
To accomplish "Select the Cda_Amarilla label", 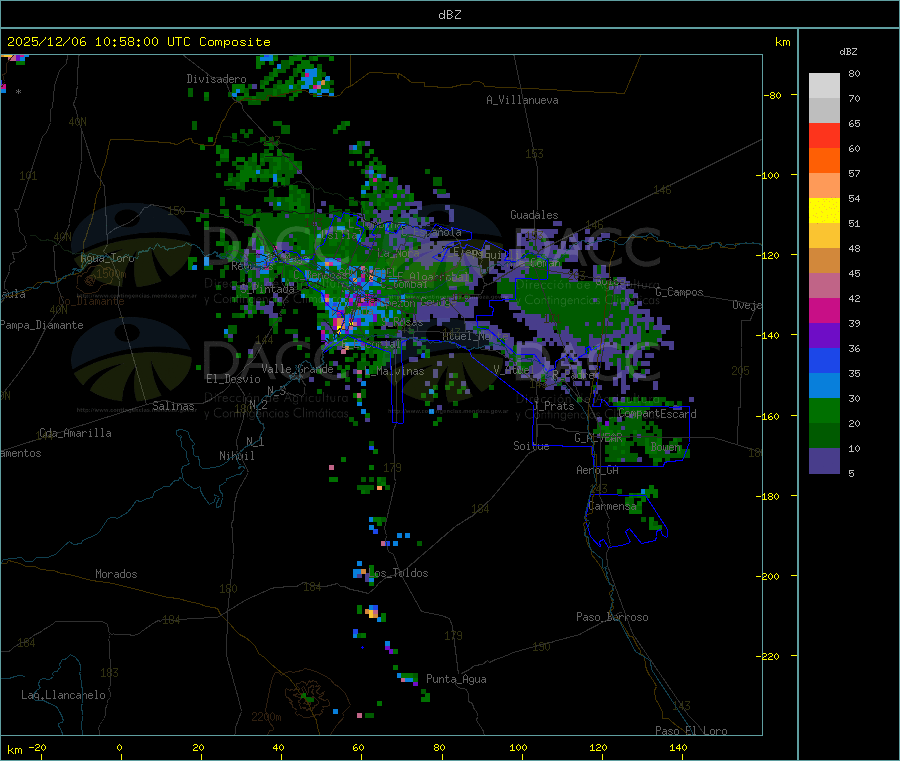I will [75, 433].
